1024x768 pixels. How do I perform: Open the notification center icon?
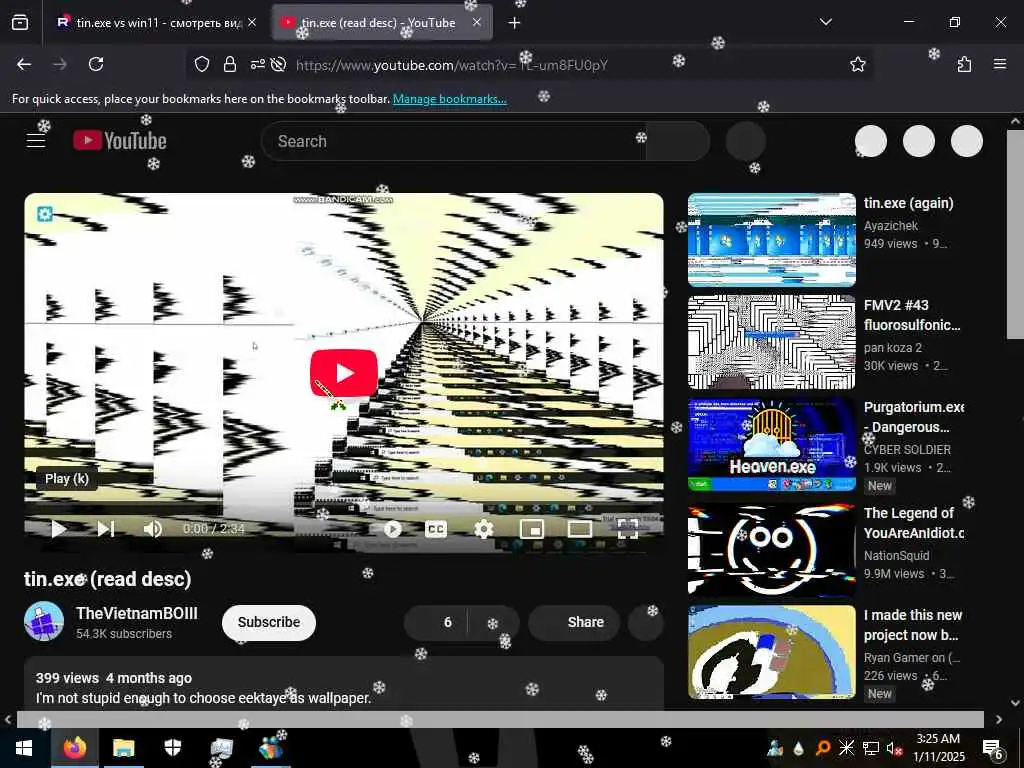(993, 748)
